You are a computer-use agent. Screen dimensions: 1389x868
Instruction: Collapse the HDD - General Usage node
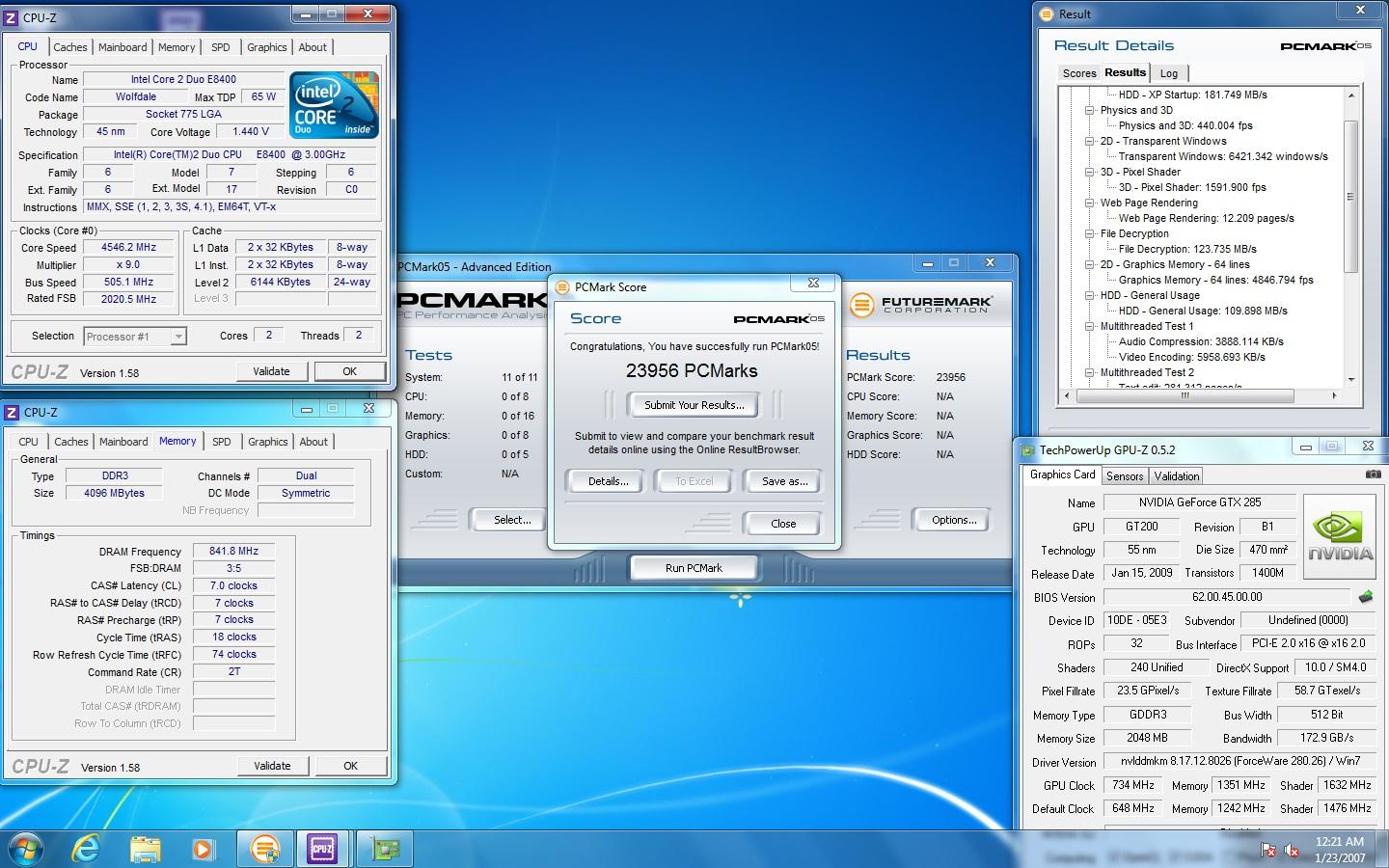(1089, 295)
